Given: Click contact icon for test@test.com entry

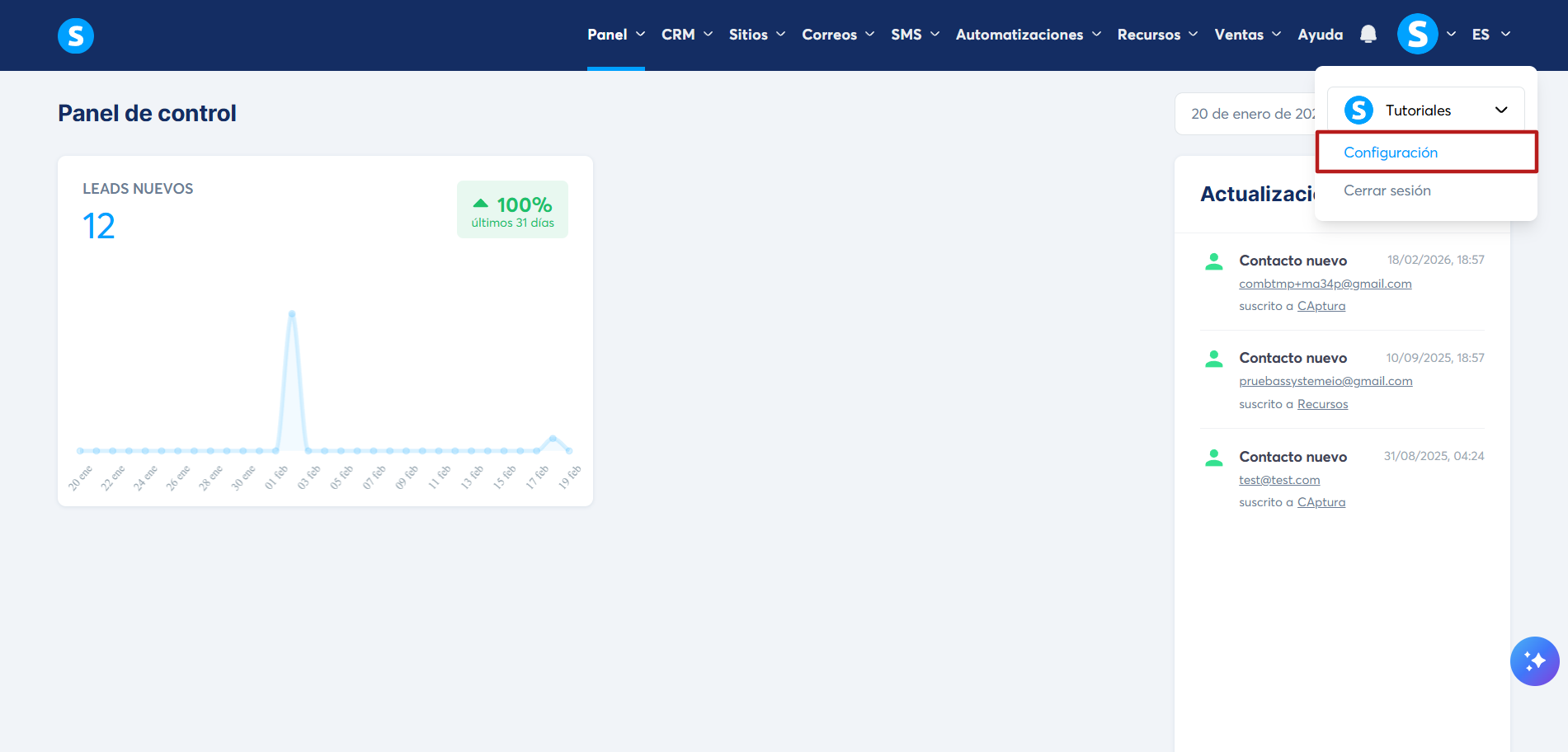Looking at the screenshot, I should tap(1213, 458).
